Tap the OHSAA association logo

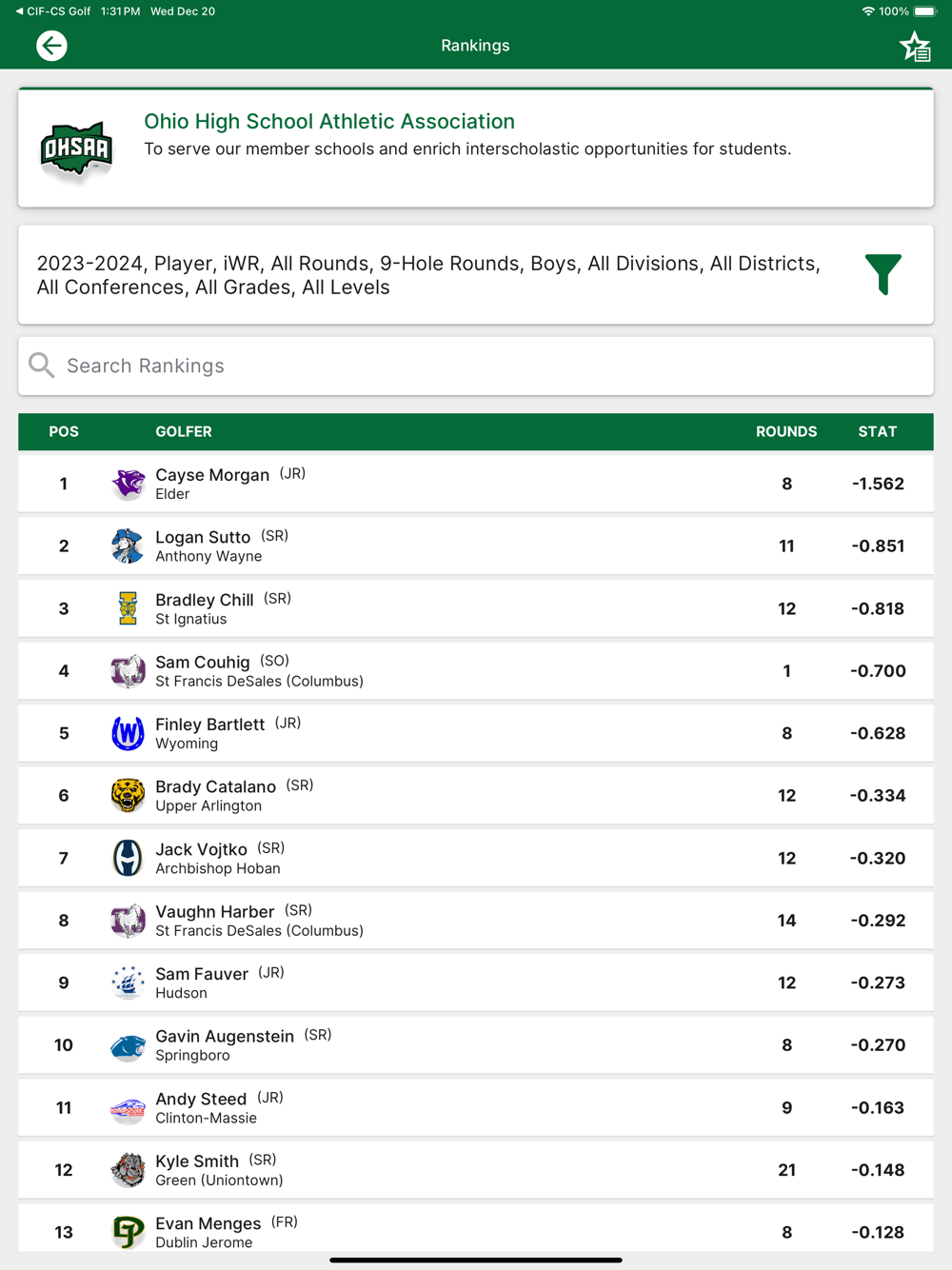click(77, 149)
